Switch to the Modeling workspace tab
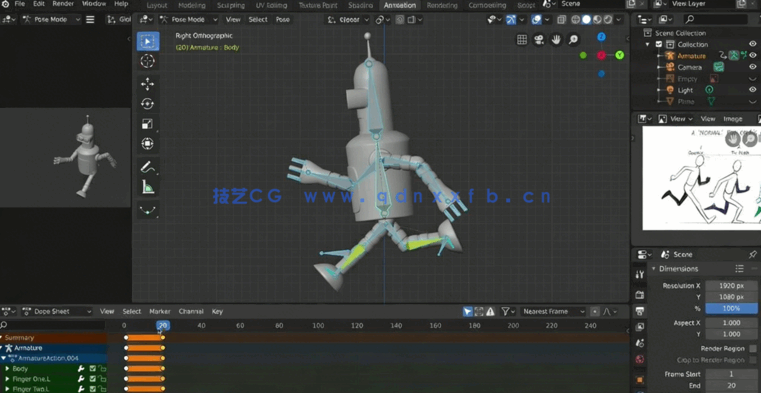Image resolution: width=761 pixels, height=393 pixels. point(192,5)
